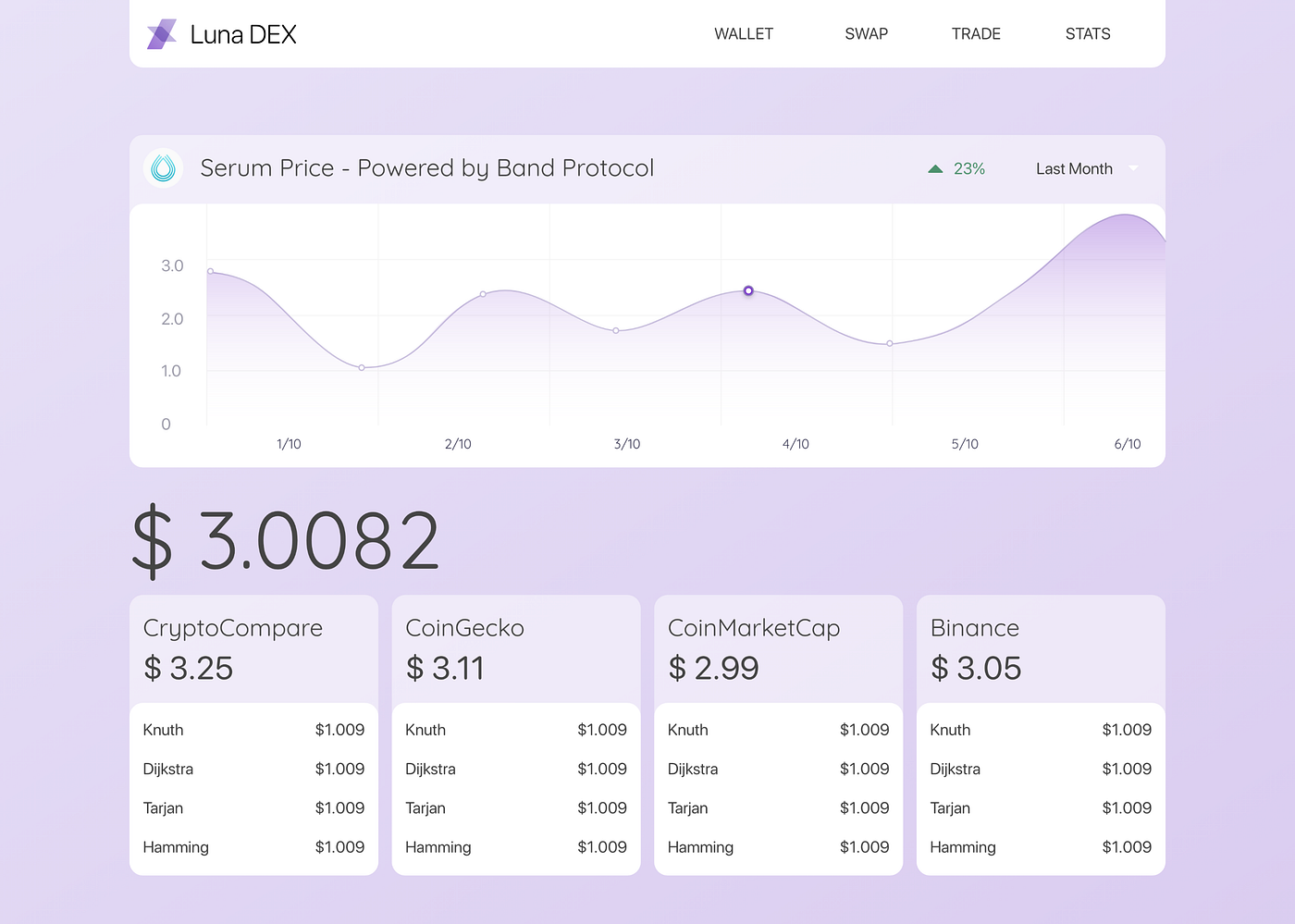Click Dijkstra row in Binance card
1295x924 pixels.
(x=1041, y=769)
